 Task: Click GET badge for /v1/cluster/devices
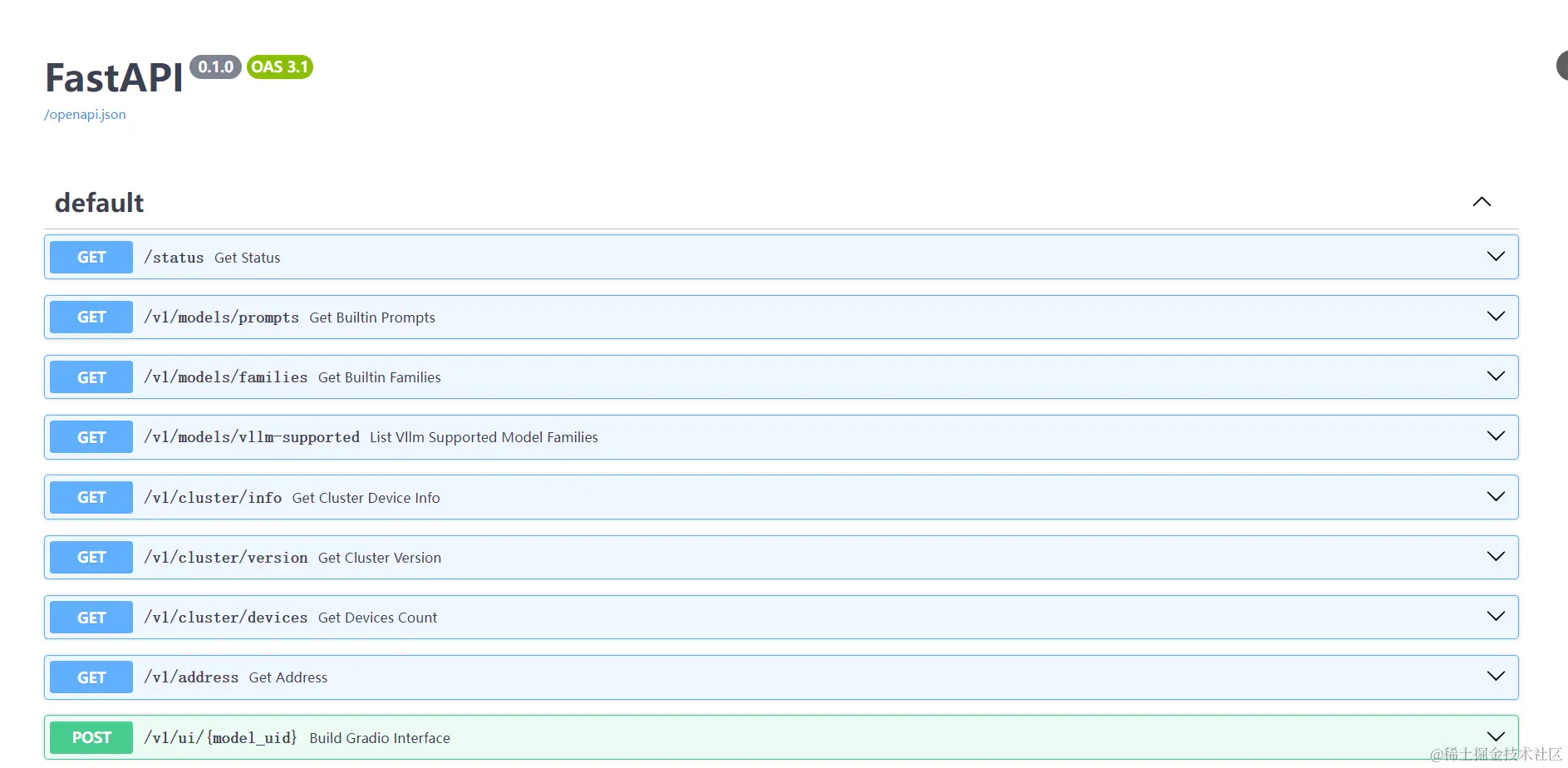(x=91, y=617)
